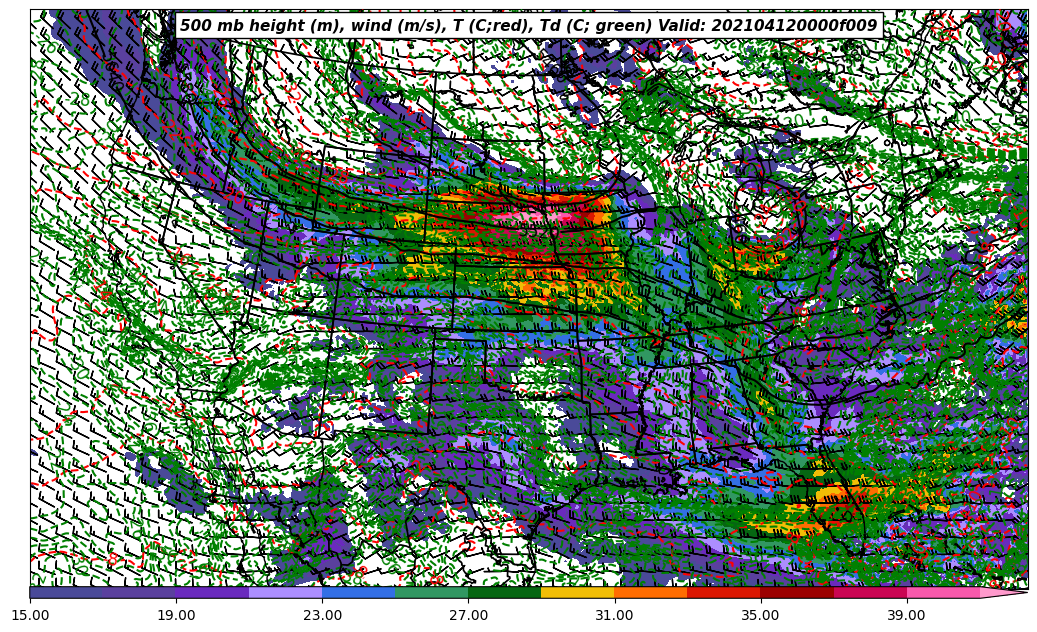Click the bright red colorbar segment

click(x=723, y=592)
